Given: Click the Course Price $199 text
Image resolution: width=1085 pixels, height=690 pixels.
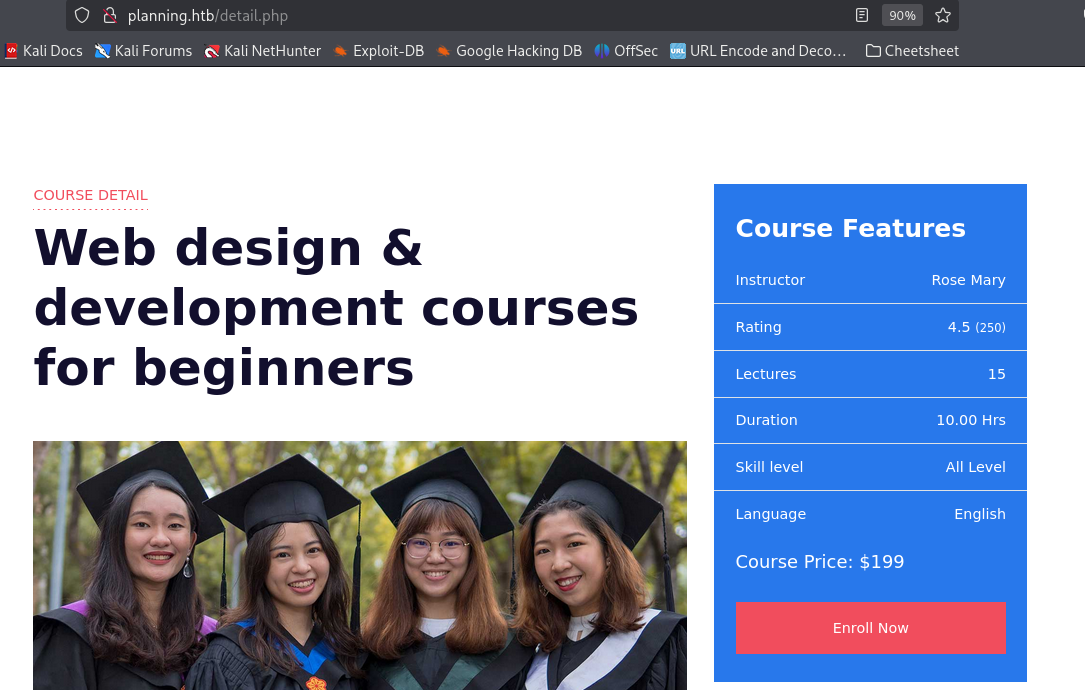Looking at the screenshot, I should (x=819, y=561).
